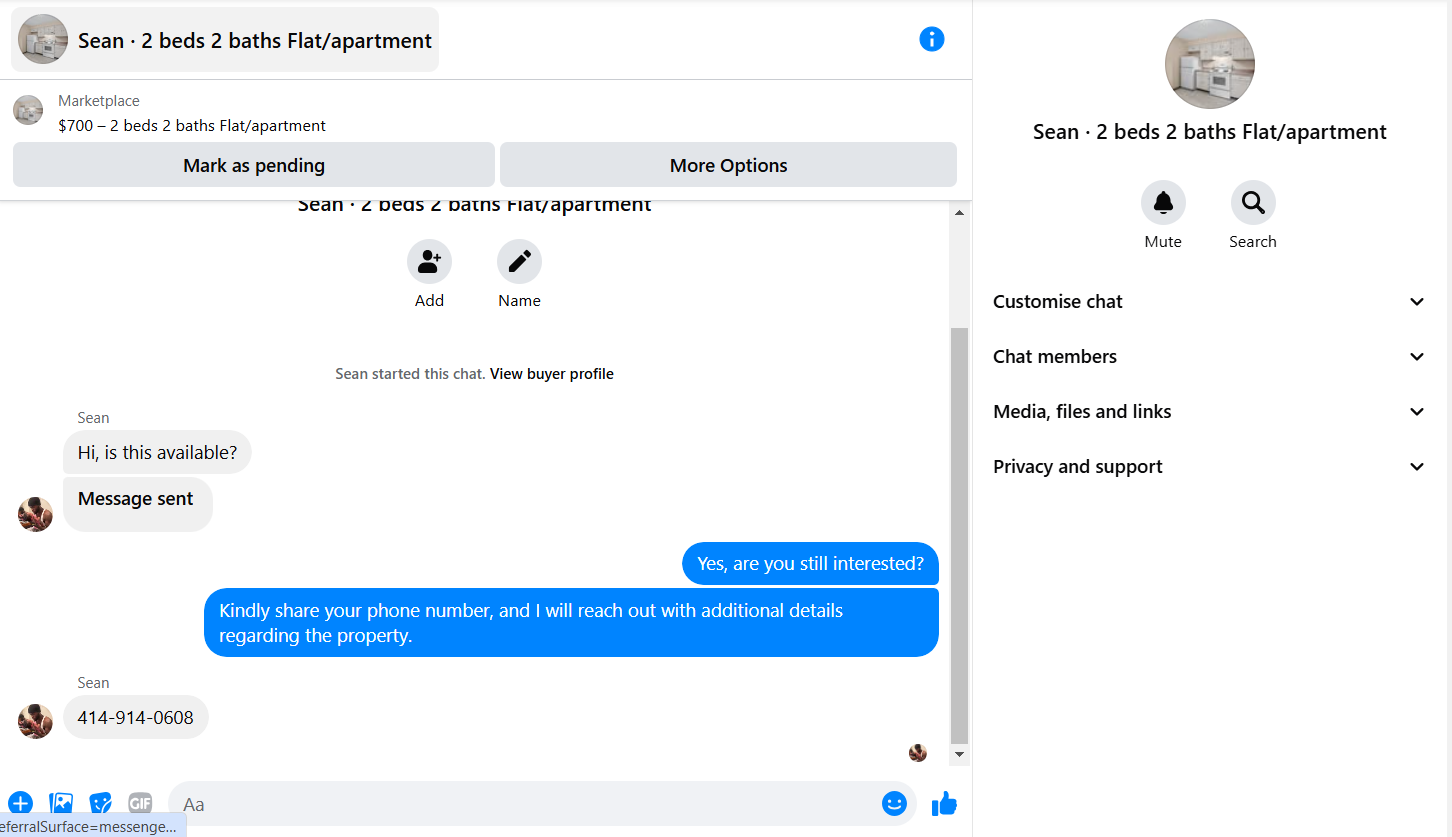Mute the conversation with bell icon
The width and height of the screenshot is (1452, 837).
[x=1163, y=203]
